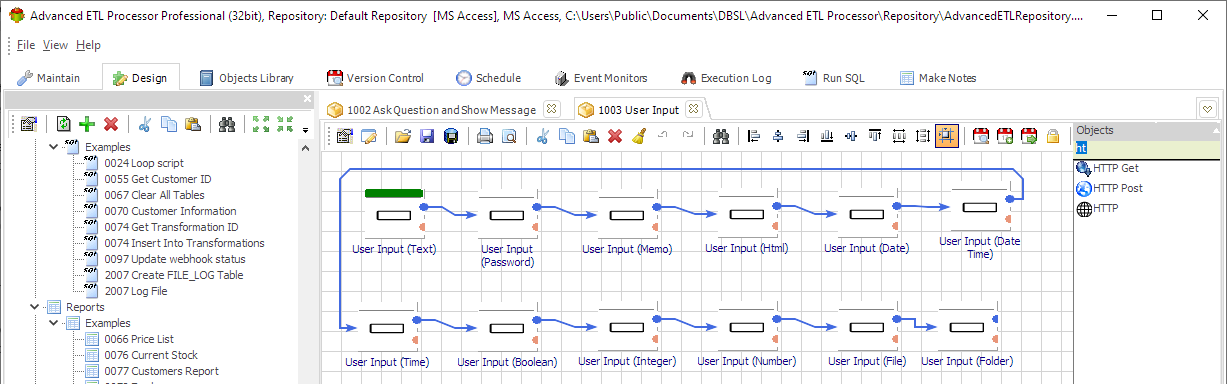Click the paste icon in designer toolbar
Screen dimensions: 1227x384
(591, 137)
